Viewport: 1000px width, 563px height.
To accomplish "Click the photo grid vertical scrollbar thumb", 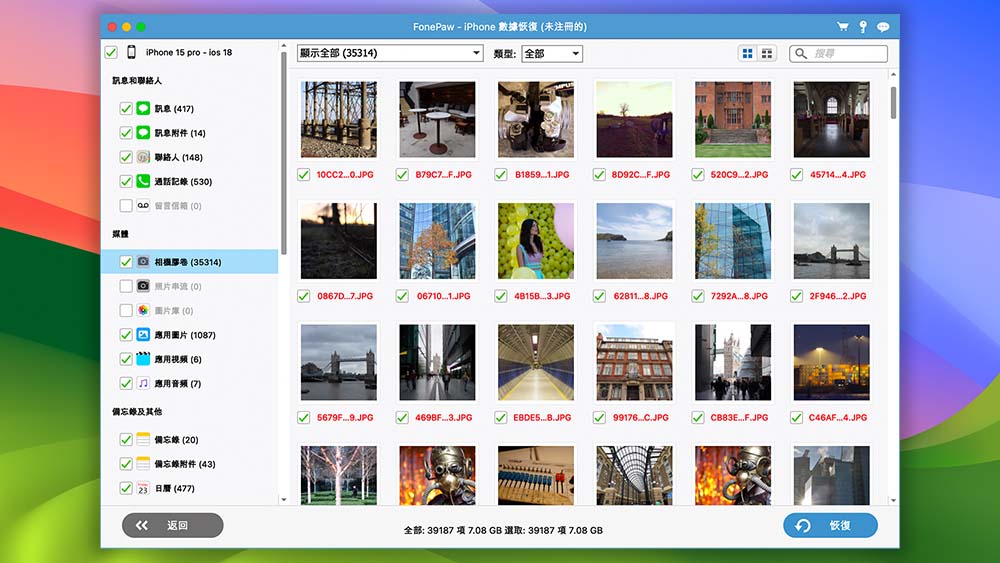I will pos(893,102).
